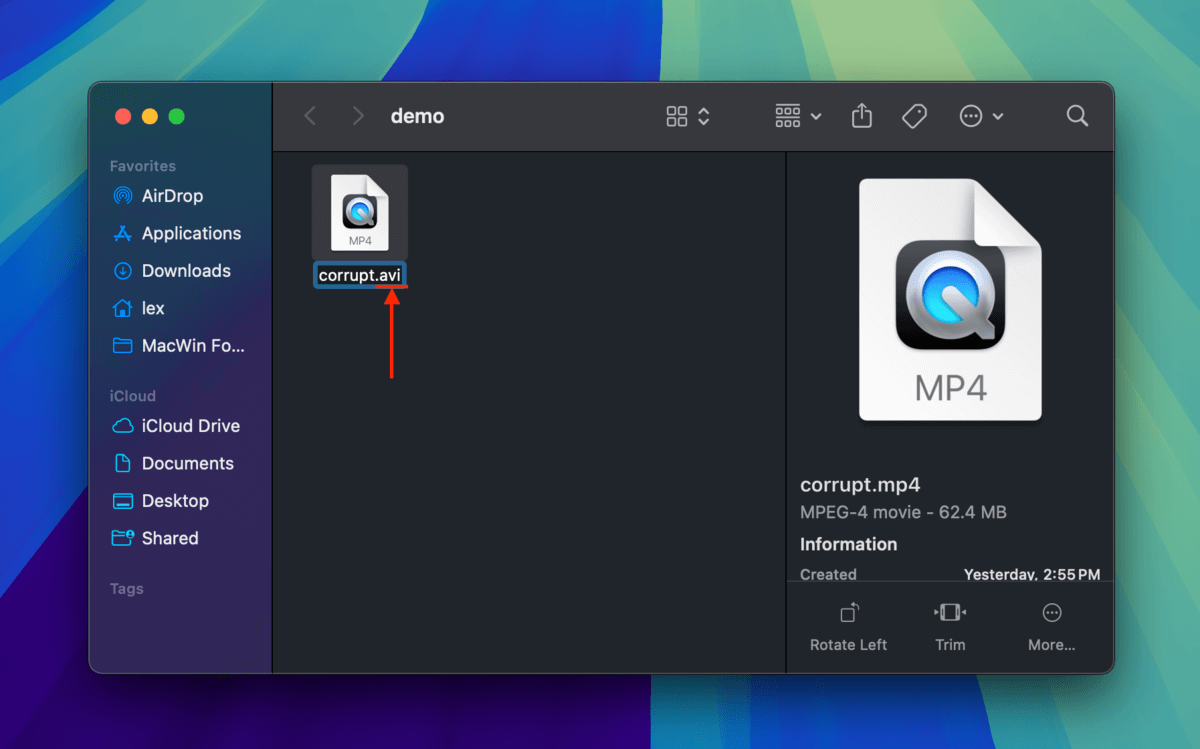Click the corrupt.mp4 preview title
The width and height of the screenshot is (1200, 749).
[x=860, y=485]
